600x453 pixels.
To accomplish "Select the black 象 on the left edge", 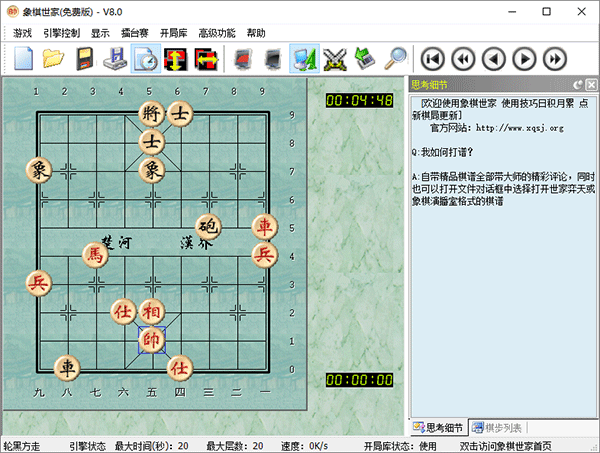I will 39,170.
